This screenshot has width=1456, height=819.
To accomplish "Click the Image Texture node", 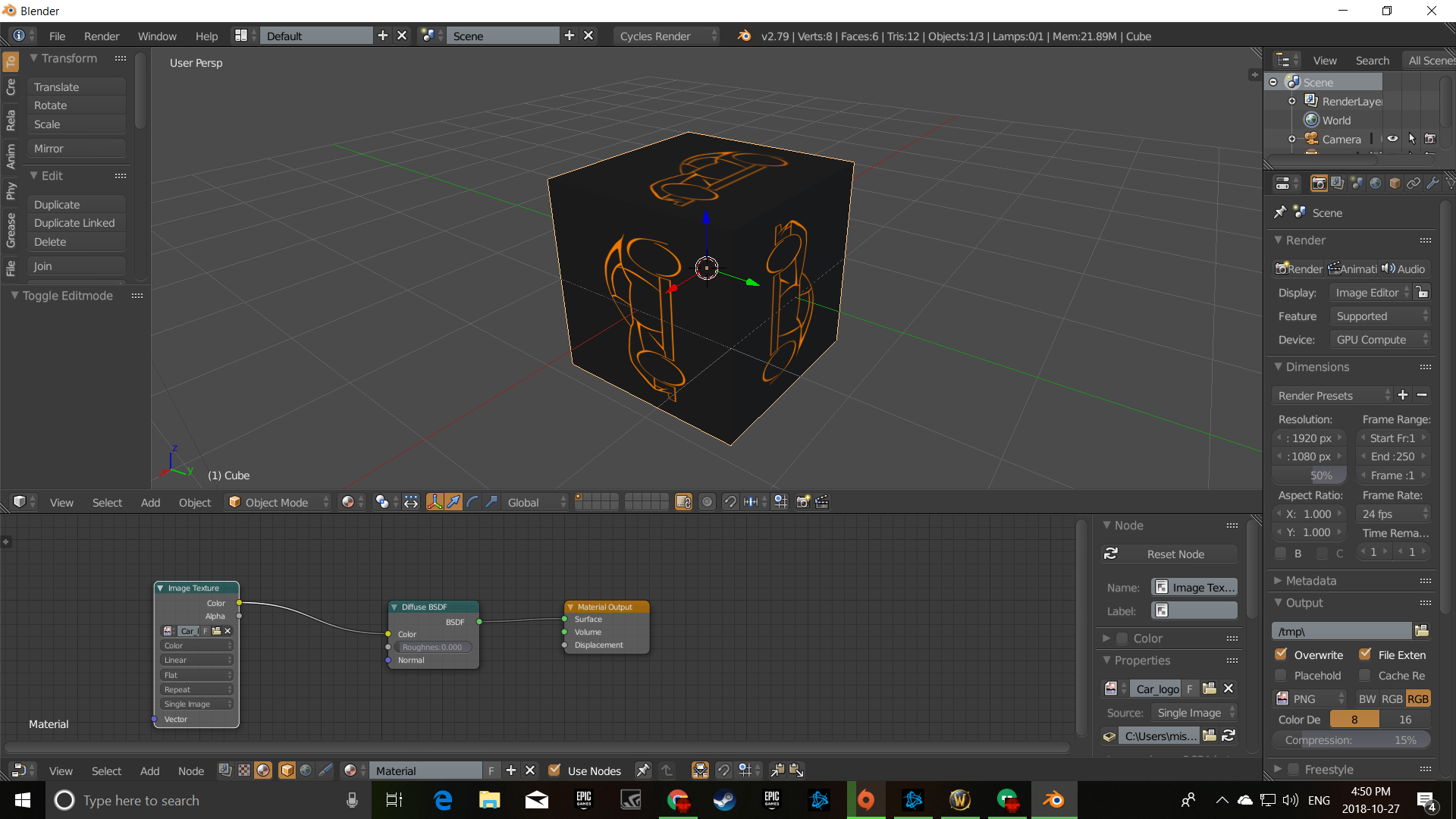I will coord(195,587).
